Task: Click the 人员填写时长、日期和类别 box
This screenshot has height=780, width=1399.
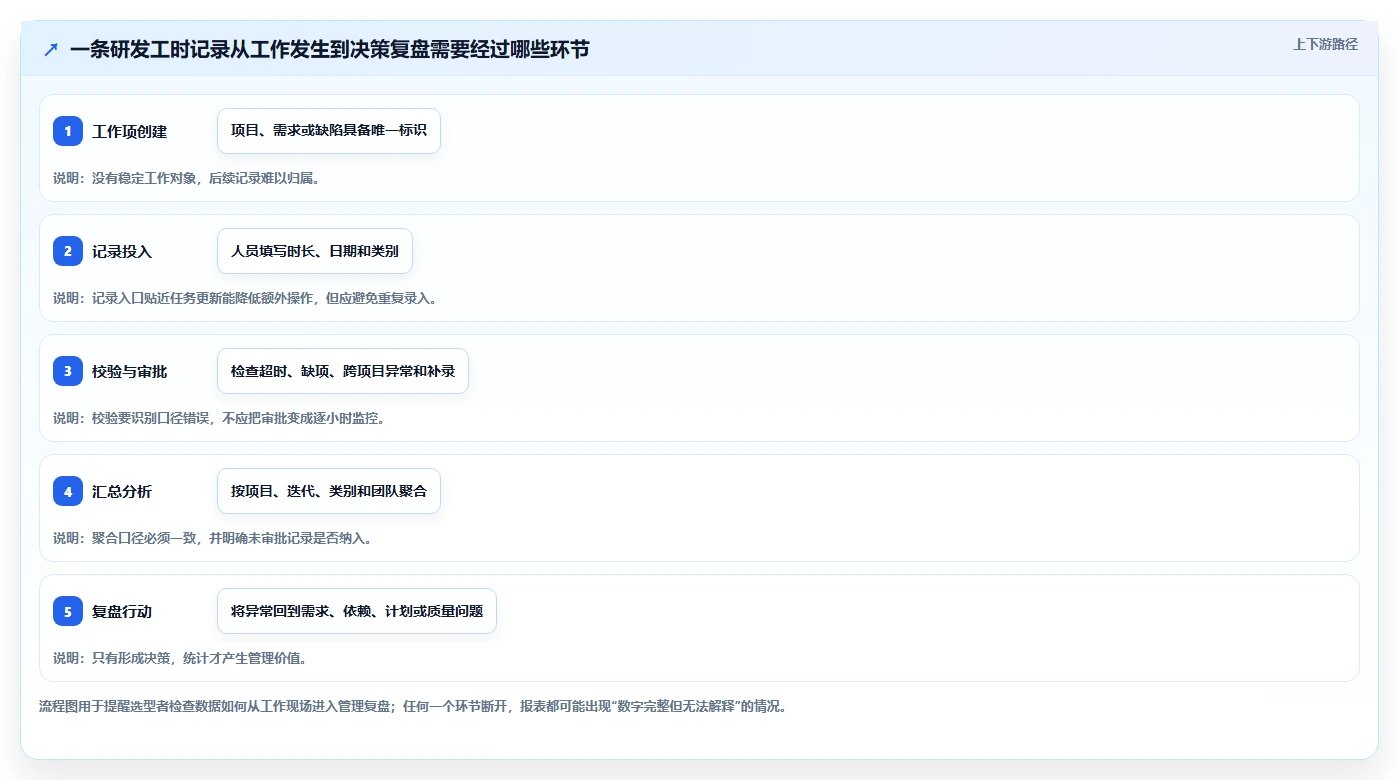Action: (x=315, y=251)
